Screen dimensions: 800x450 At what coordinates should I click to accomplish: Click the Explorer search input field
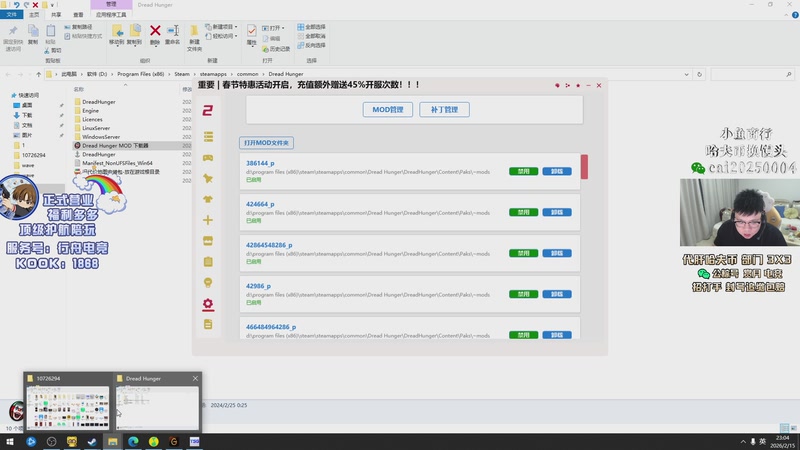752,74
